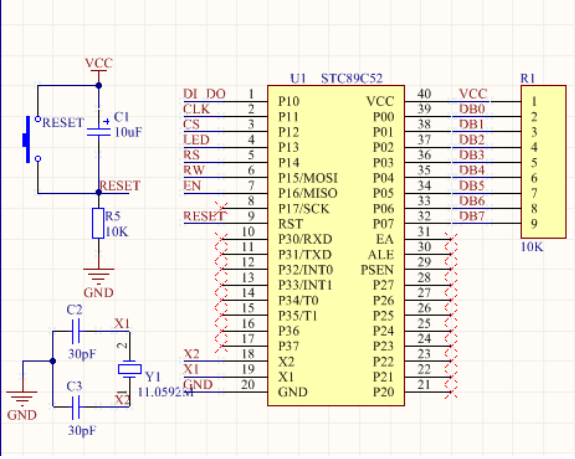Click the DI_DO net label
The height and width of the screenshot is (459, 575).
click(204, 94)
